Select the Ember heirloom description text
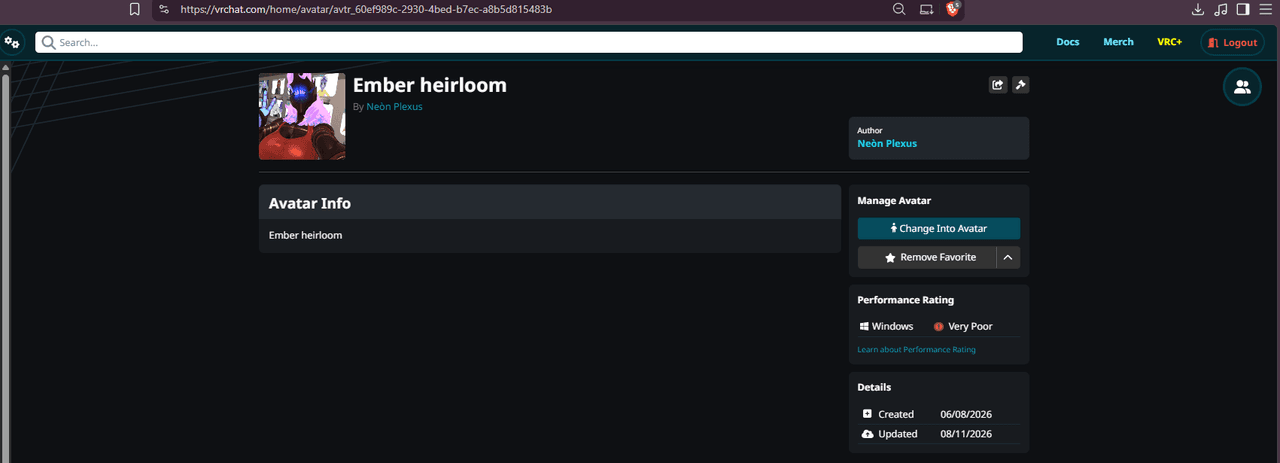Image resolution: width=1280 pixels, height=463 pixels. coord(306,236)
